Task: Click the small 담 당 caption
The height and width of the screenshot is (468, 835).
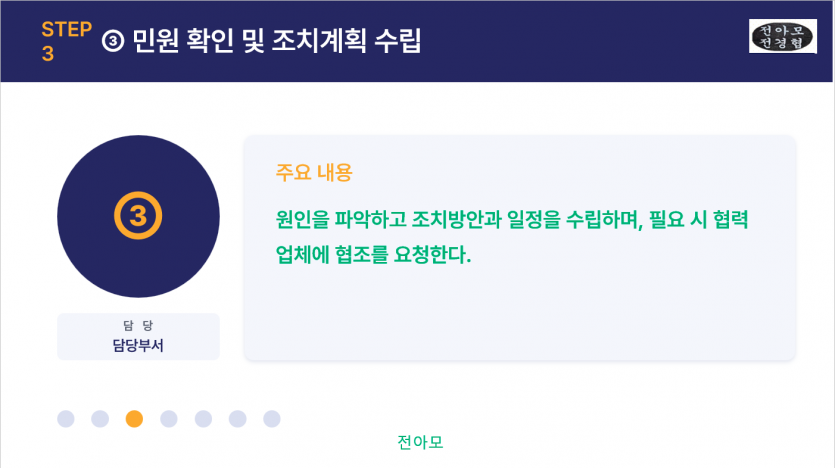Action: click(138, 325)
